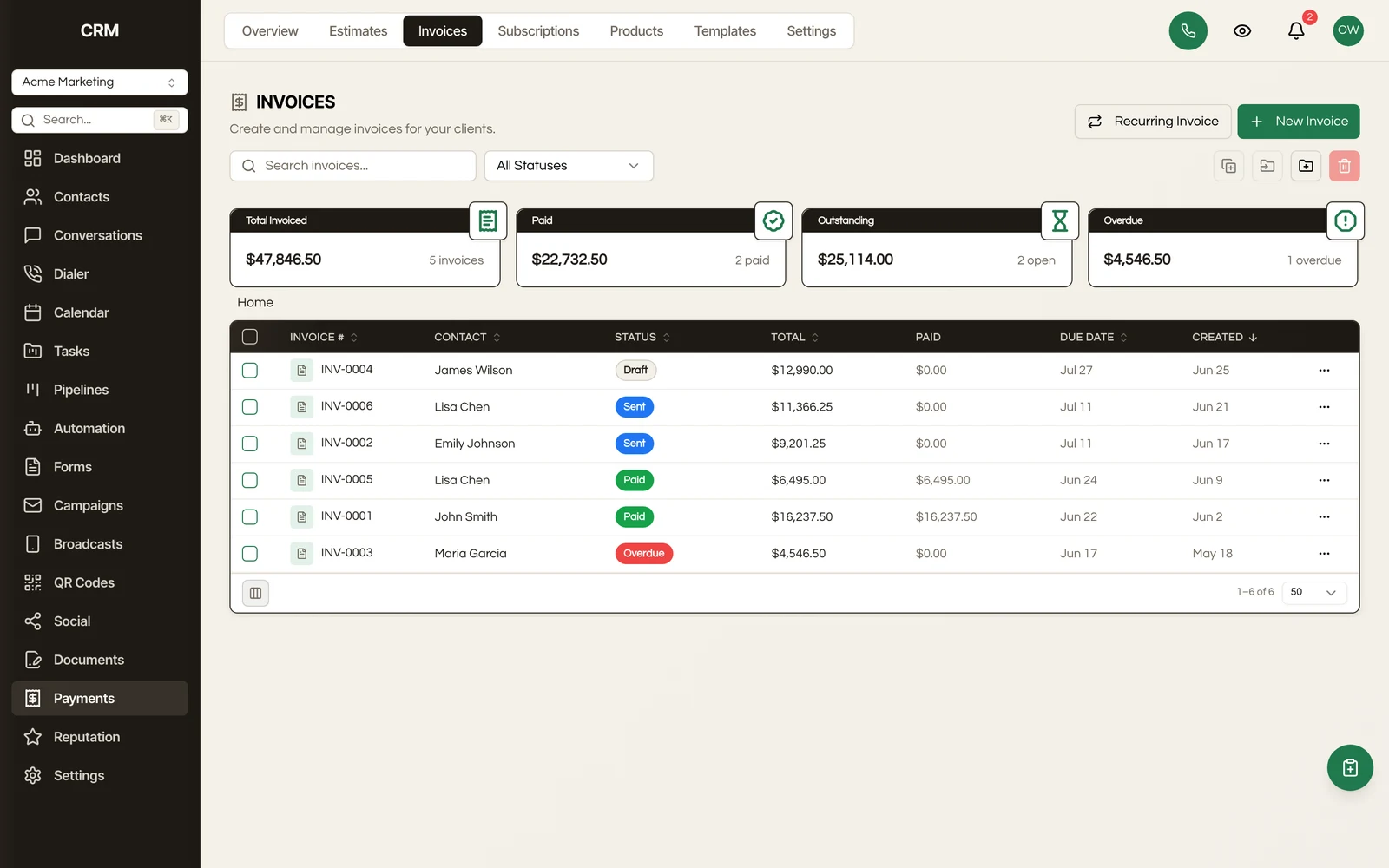
Task: Open the INV-0006 invoice link
Action: coord(346,406)
